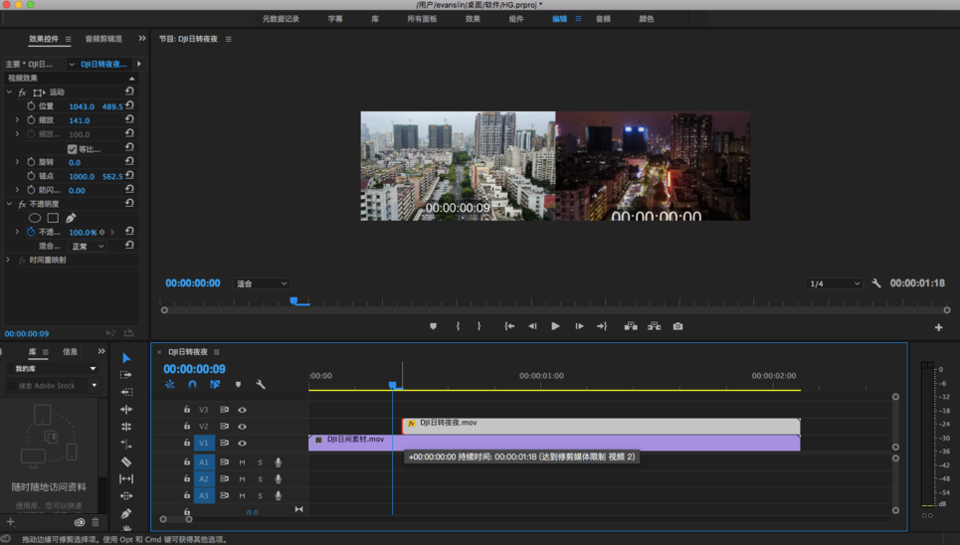Open timeline display settings wrench
The width and height of the screenshot is (960, 545).
[x=260, y=384]
